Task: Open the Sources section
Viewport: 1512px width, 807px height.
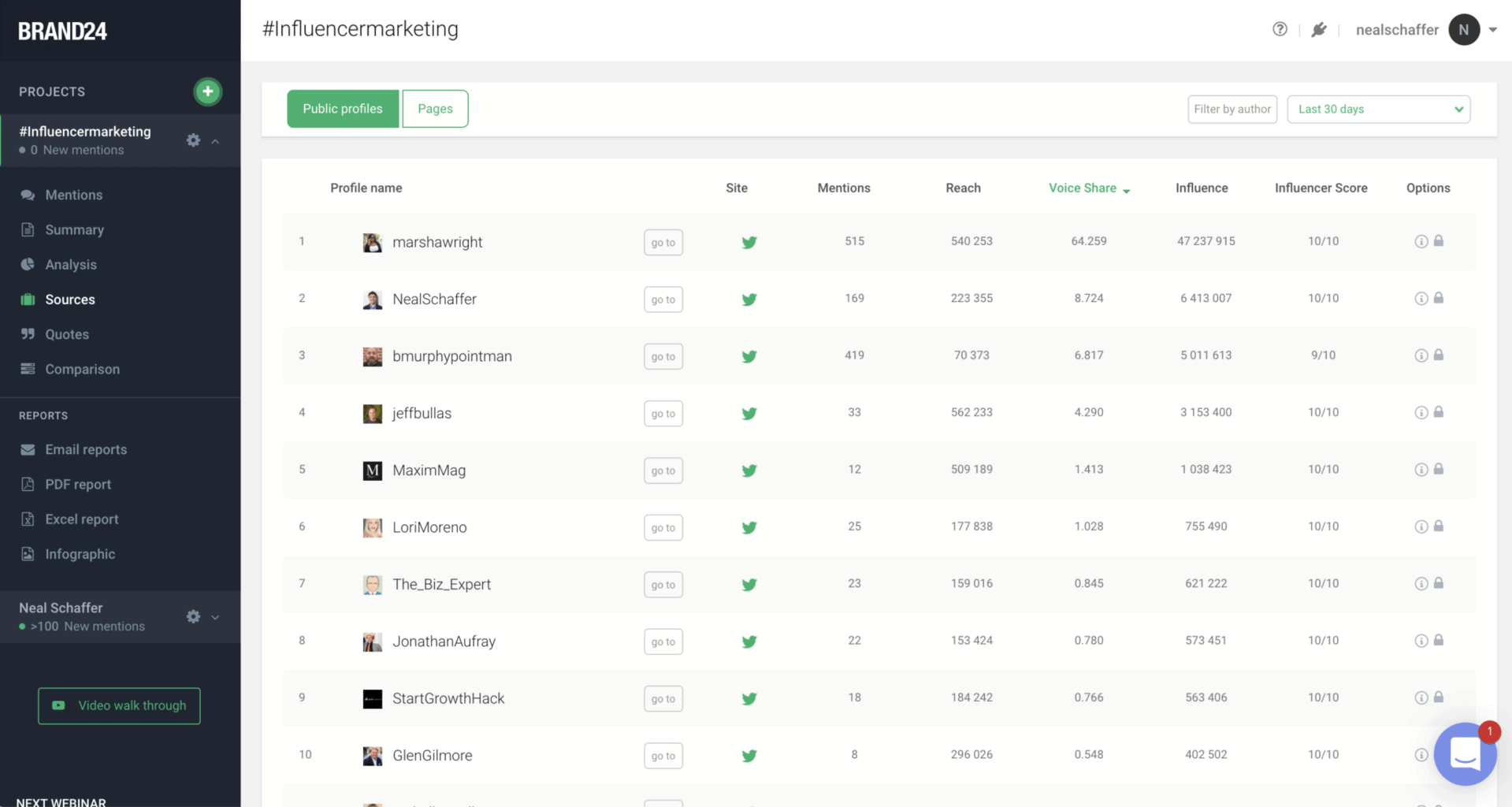Action: pos(69,299)
